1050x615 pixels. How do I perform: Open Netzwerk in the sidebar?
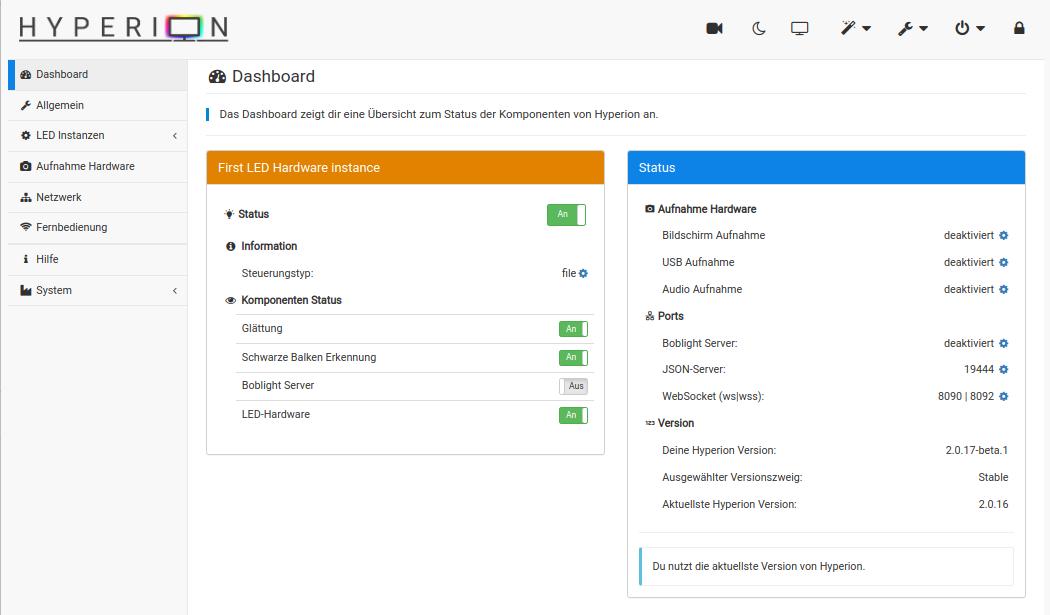pyautogui.click(x=98, y=197)
